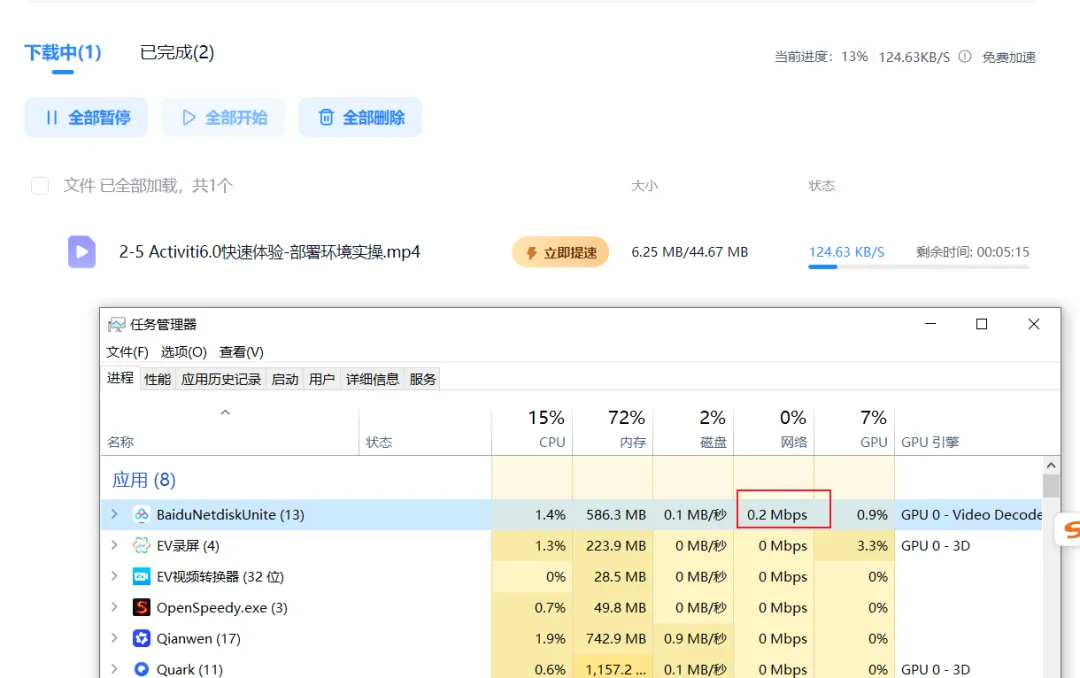The height and width of the screenshot is (678, 1080).
Task: Click the EV录屏 app icon
Action: click(141, 546)
